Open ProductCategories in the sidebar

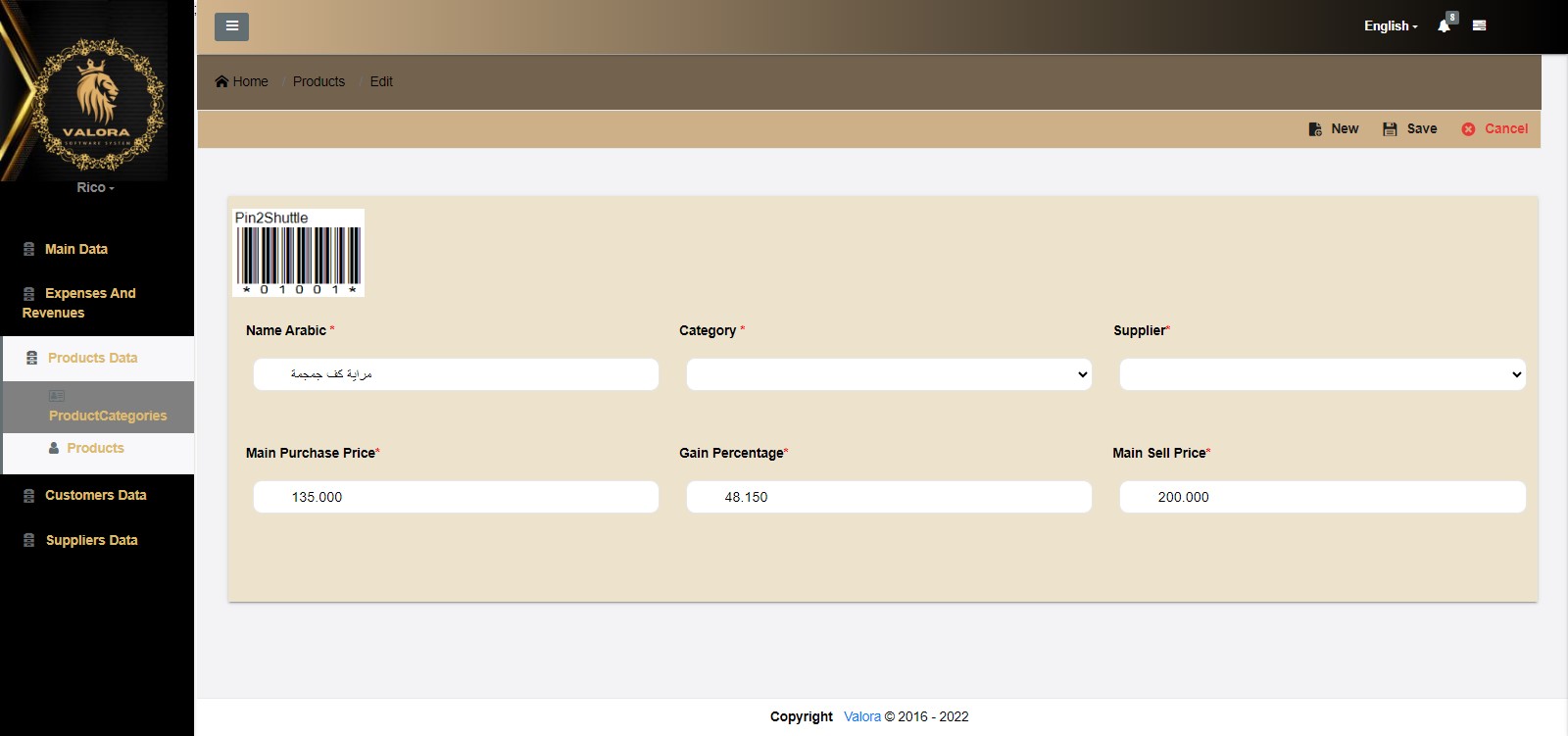[108, 416]
